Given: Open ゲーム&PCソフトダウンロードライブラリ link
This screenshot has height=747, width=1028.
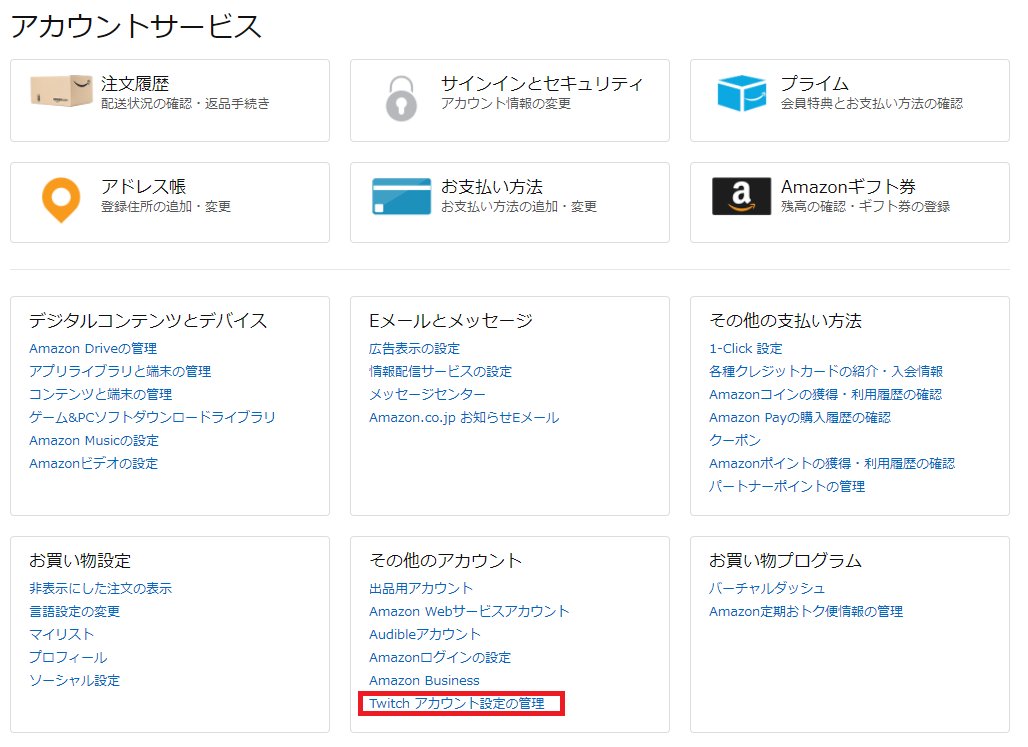Looking at the screenshot, I should (x=152, y=417).
